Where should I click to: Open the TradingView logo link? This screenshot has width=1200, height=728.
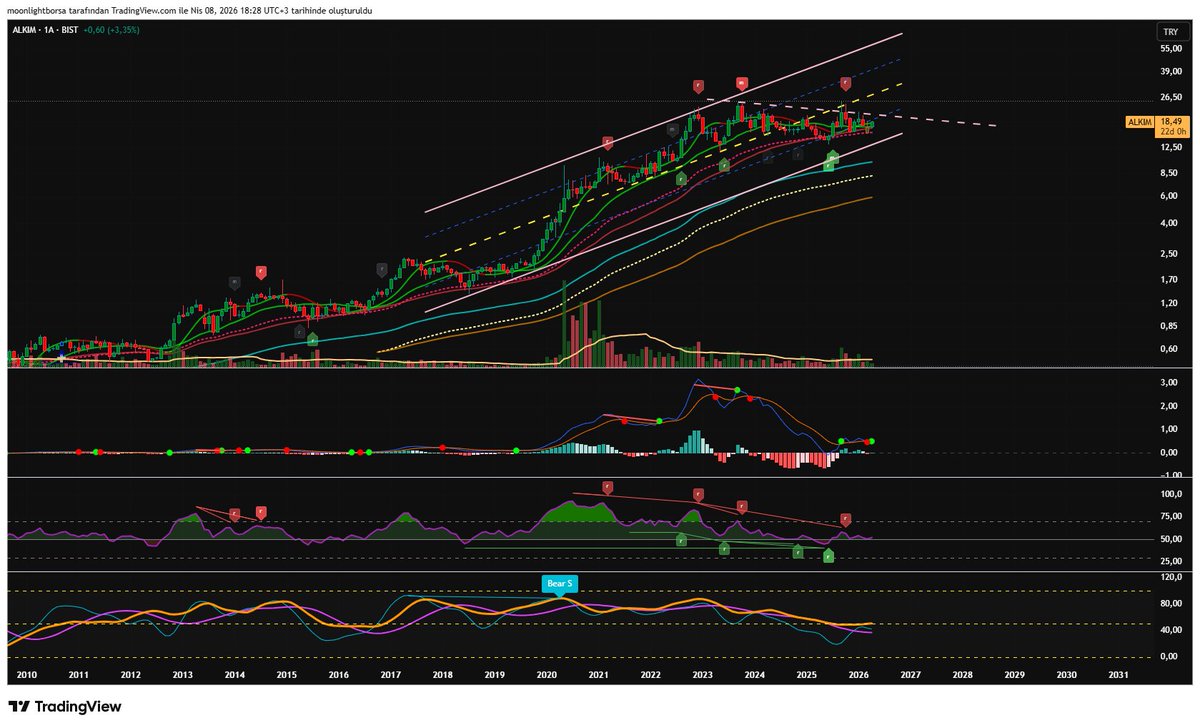(65, 706)
